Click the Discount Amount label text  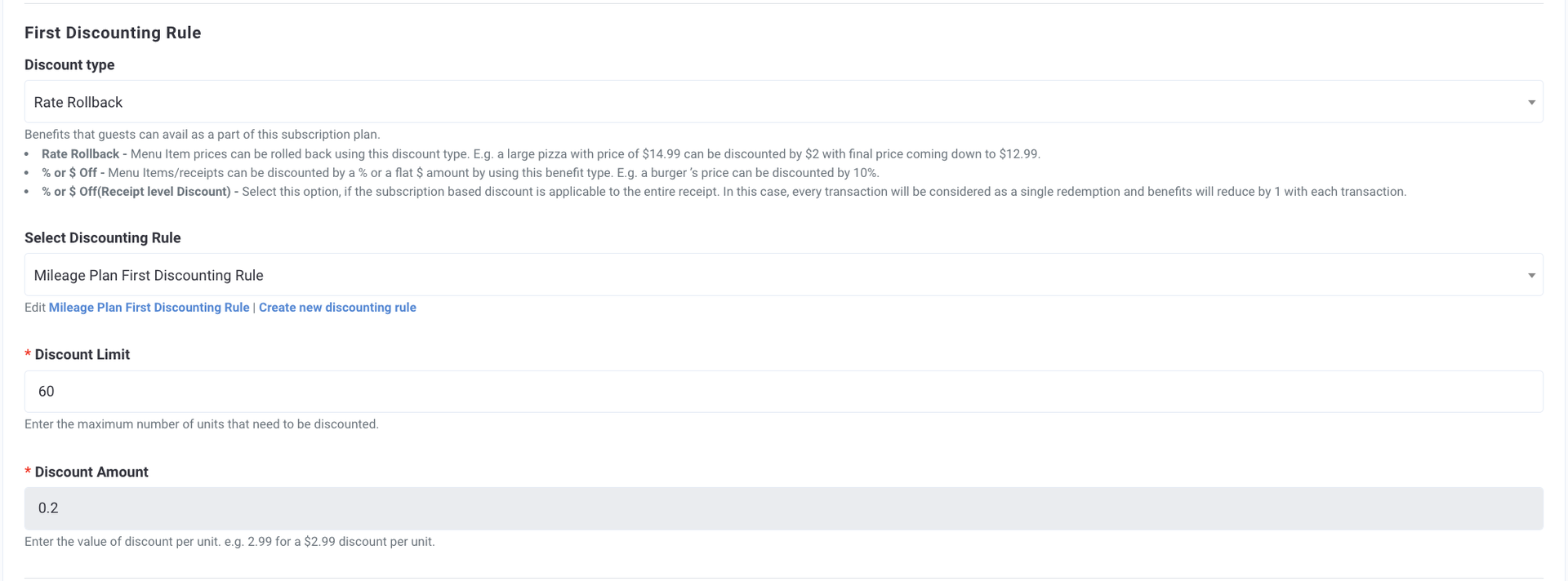(91, 472)
